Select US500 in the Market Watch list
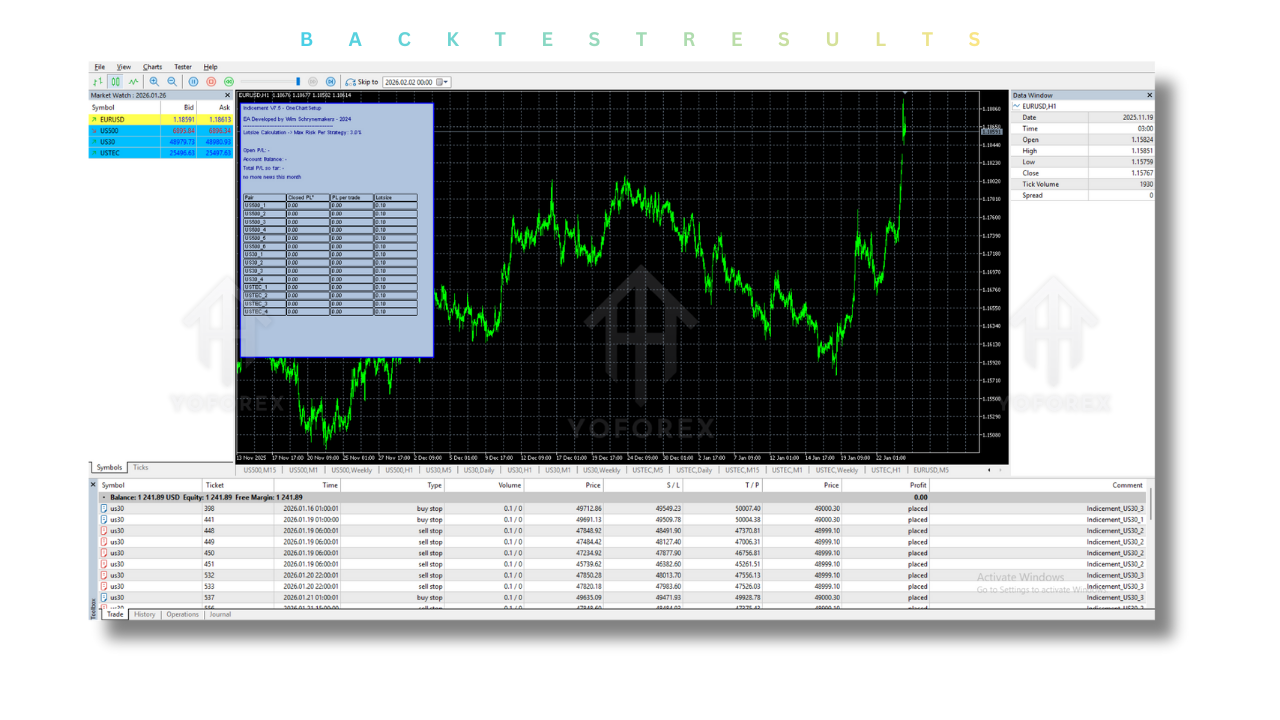This screenshot has width=1280, height=720. click(110, 131)
